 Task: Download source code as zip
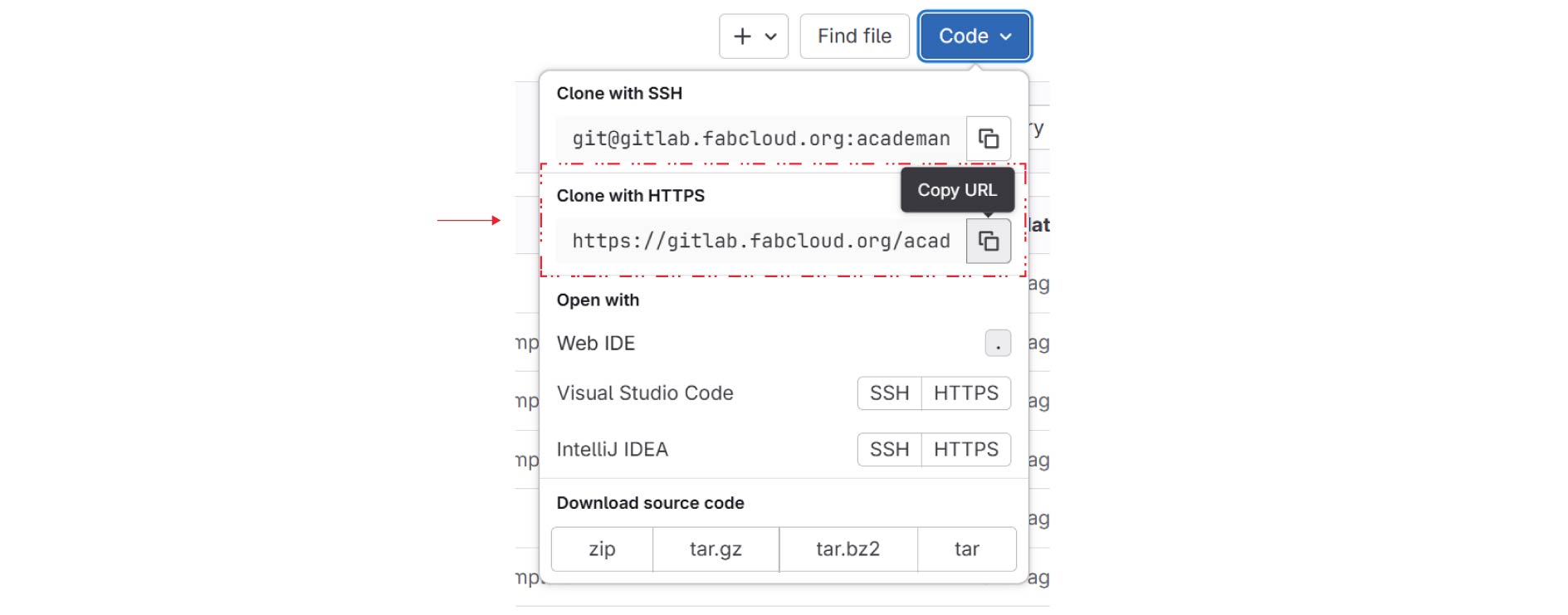coord(602,549)
